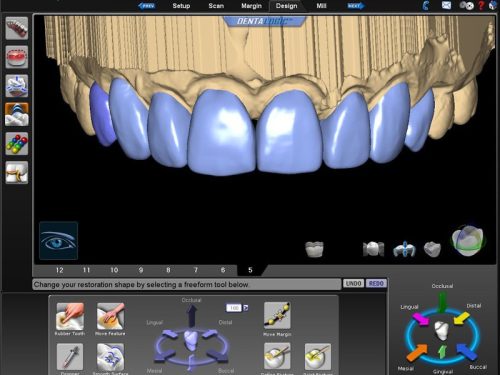The width and height of the screenshot is (500, 375).
Task: Select tooth number 8 tab
Action: tap(168, 270)
